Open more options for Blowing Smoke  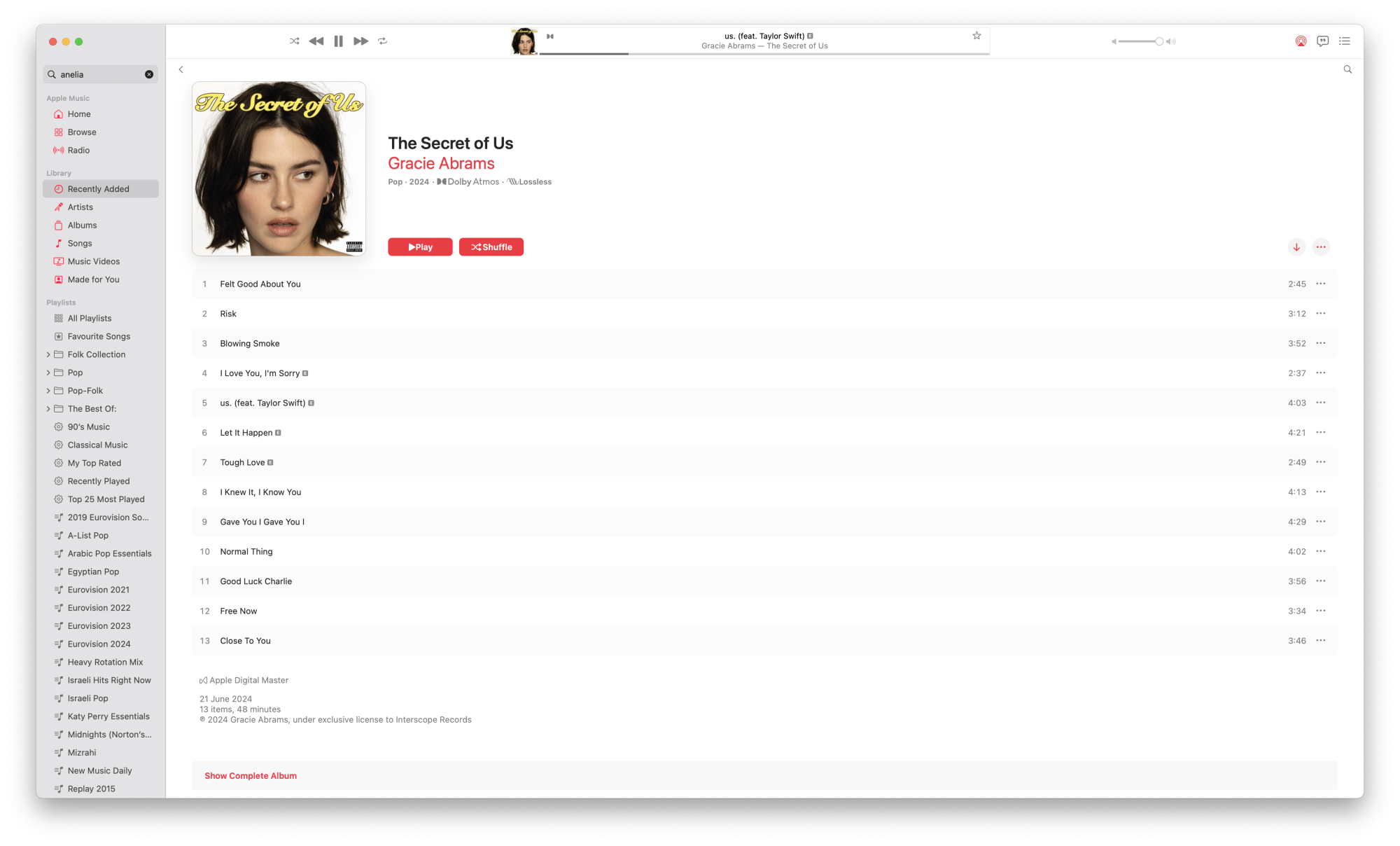tap(1321, 344)
